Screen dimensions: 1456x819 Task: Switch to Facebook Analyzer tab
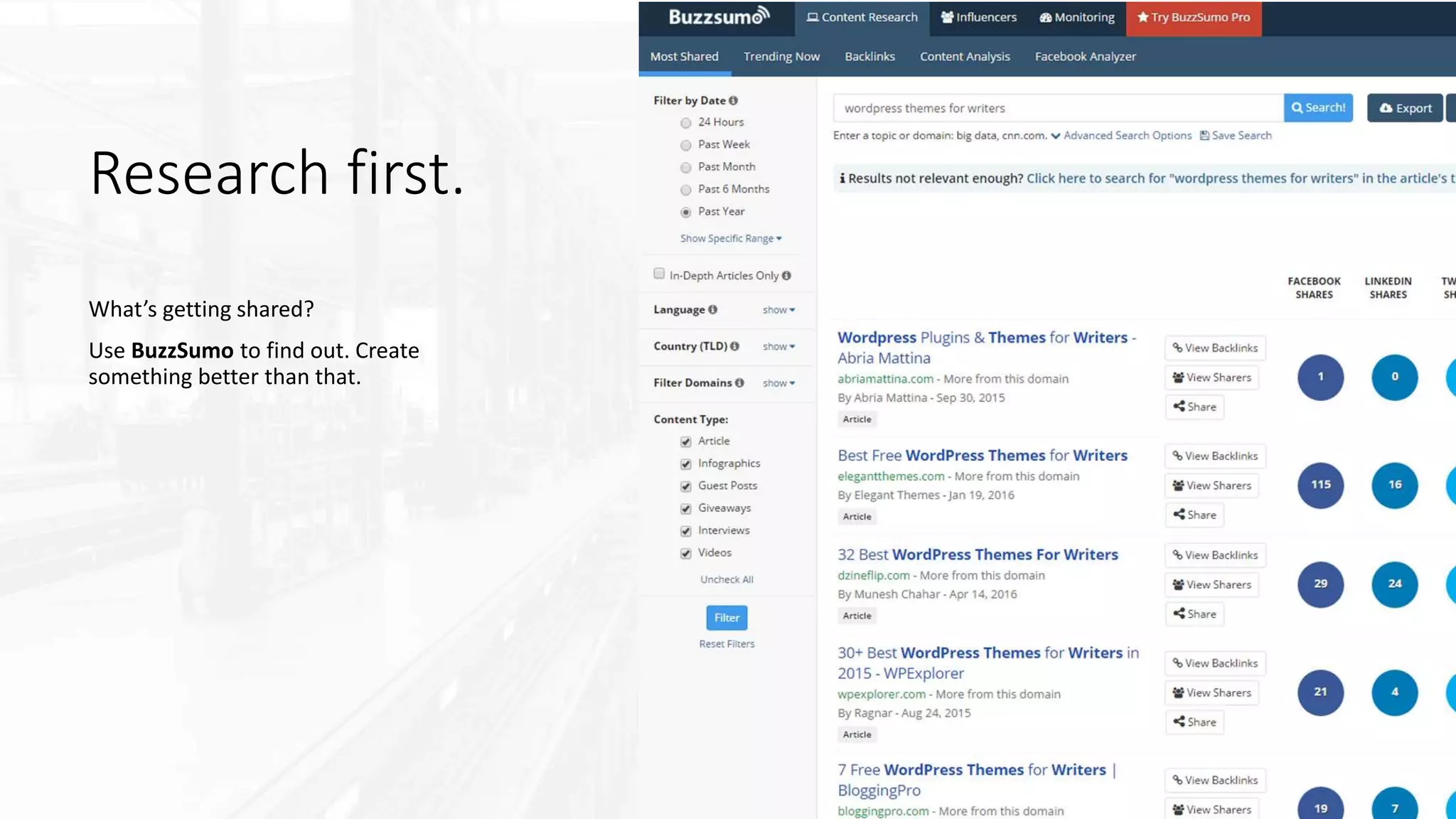pyautogui.click(x=1085, y=56)
